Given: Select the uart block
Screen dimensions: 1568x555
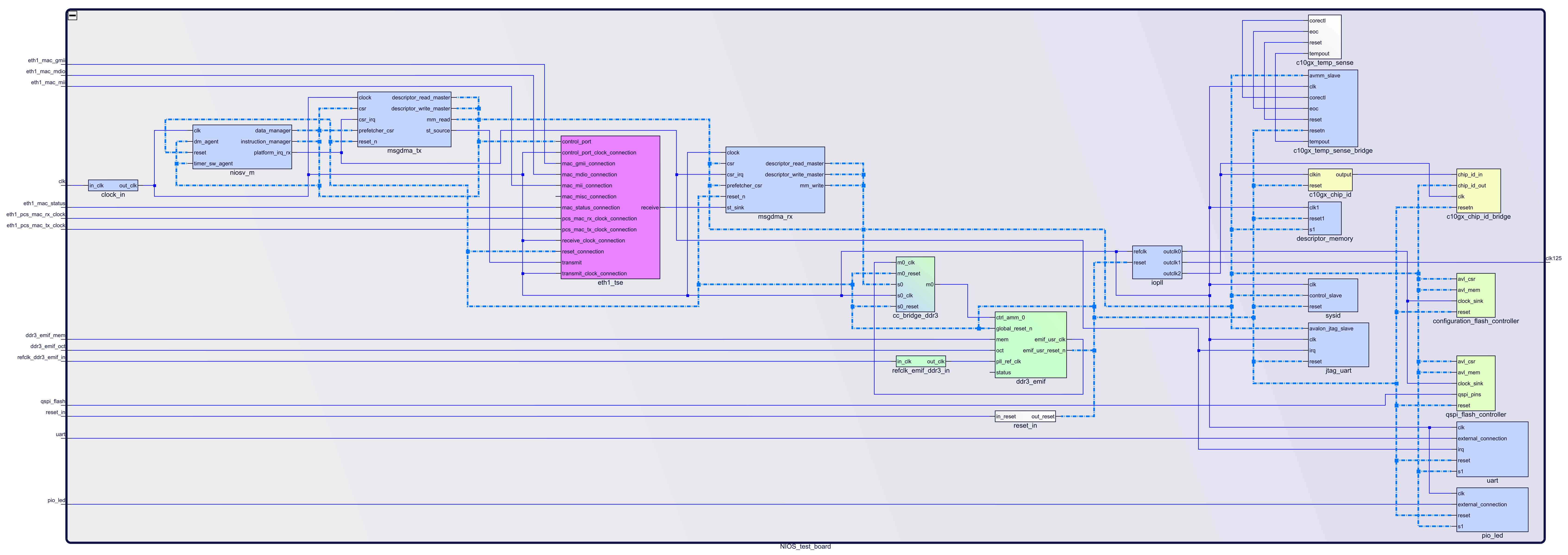Looking at the screenshot, I should [1492, 449].
